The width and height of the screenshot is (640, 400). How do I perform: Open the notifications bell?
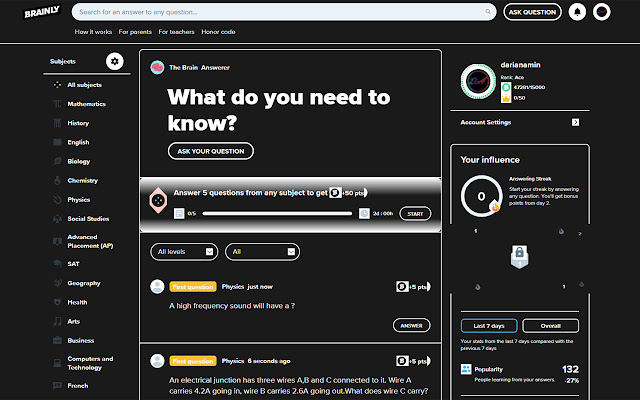(x=577, y=12)
